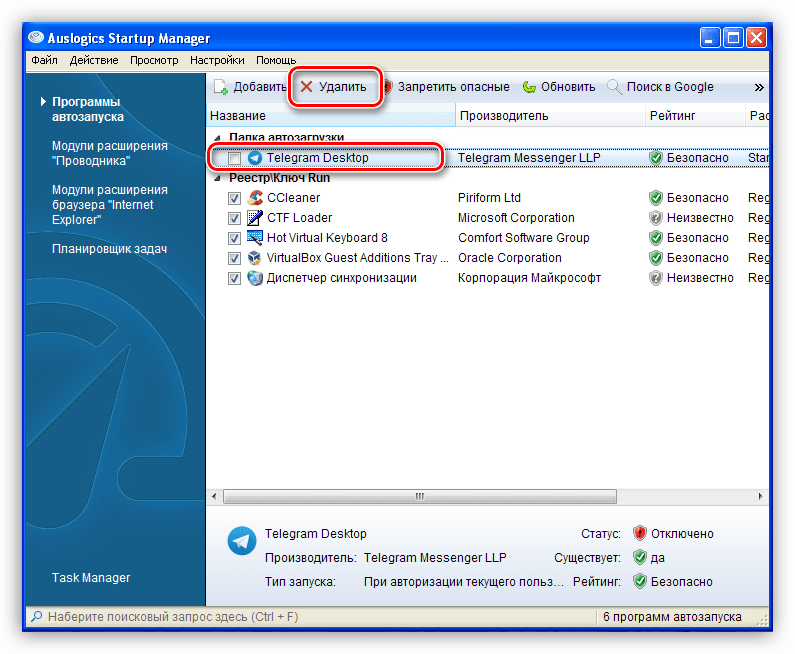Open the Task Manager link in the sidebar

click(x=91, y=578)
